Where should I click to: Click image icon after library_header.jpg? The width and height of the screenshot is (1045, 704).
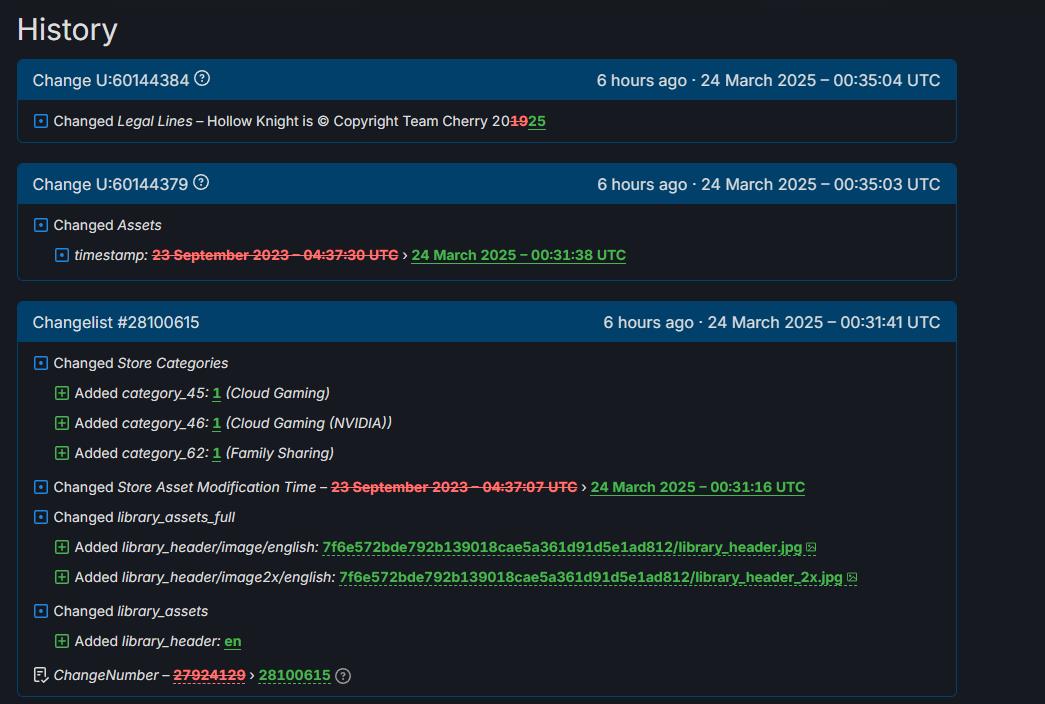click(811, 548)
